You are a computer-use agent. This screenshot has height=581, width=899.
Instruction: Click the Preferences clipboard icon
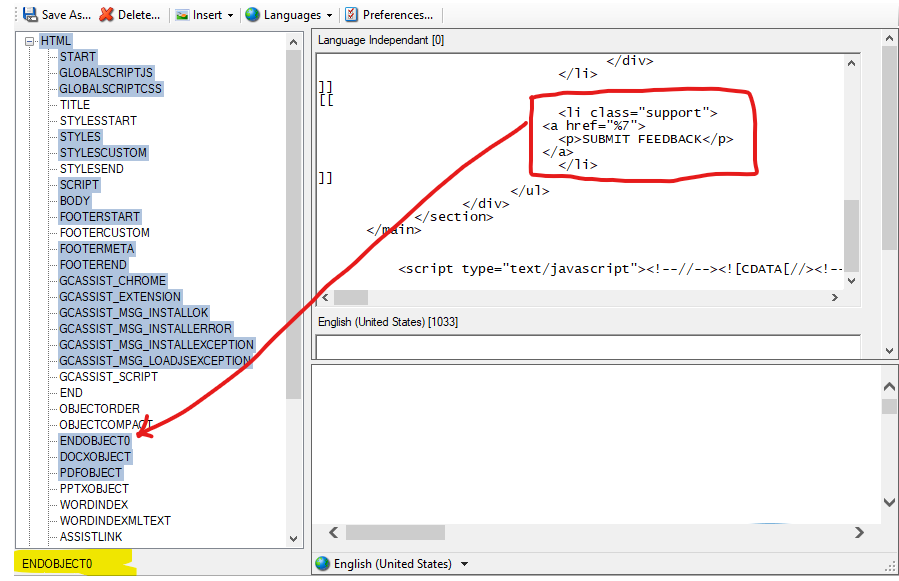click(351, 14)
